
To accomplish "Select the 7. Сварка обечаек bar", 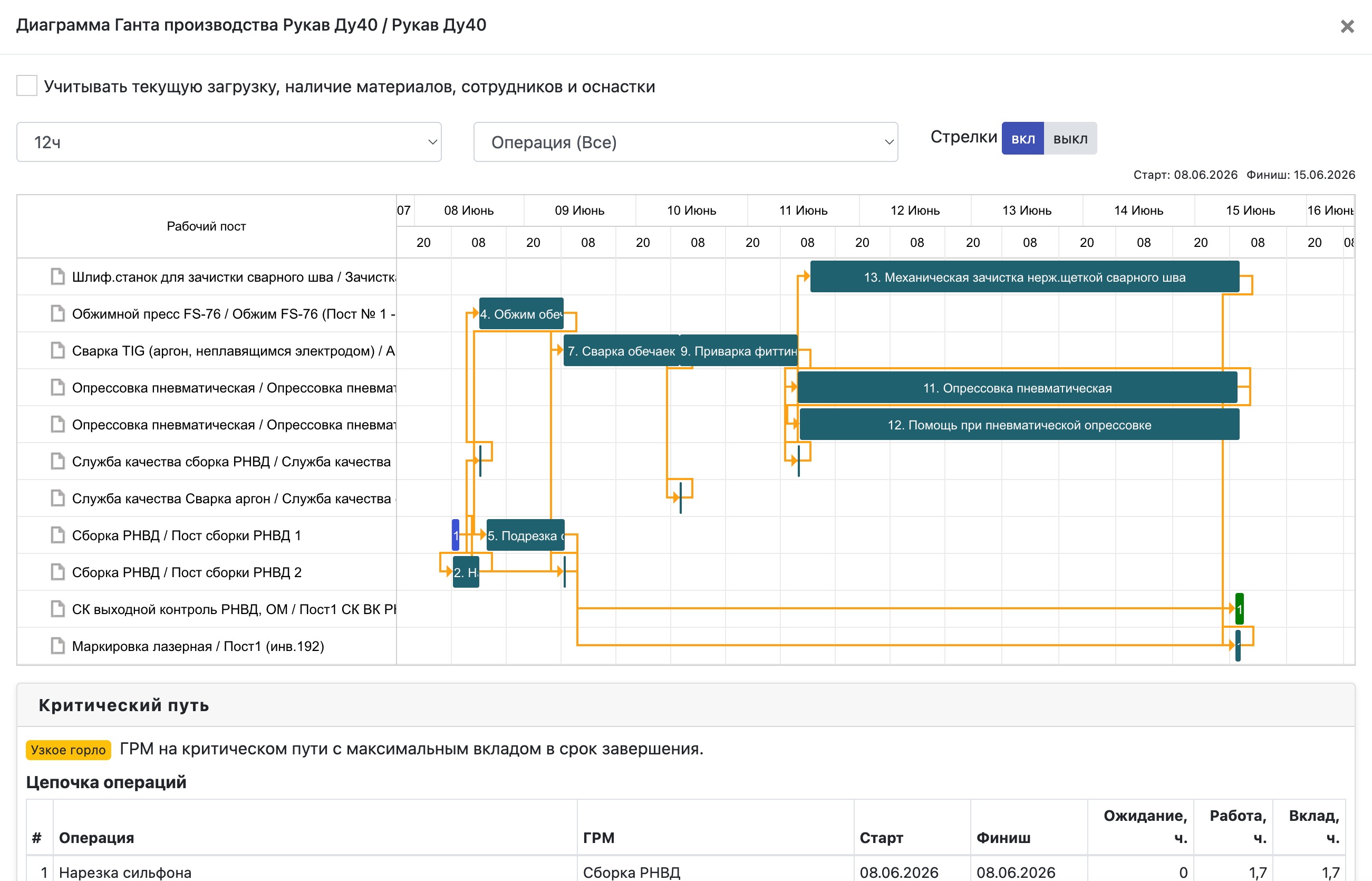I will tap(621, 351).
